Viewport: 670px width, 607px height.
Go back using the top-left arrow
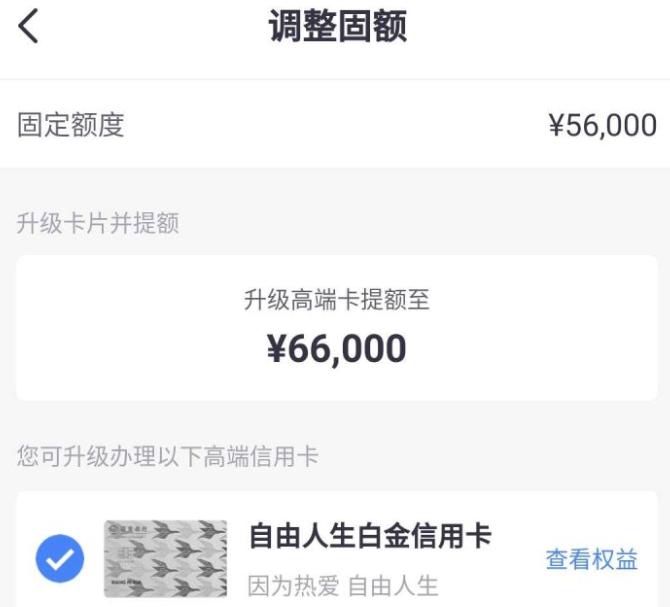(x=28, y=26)
